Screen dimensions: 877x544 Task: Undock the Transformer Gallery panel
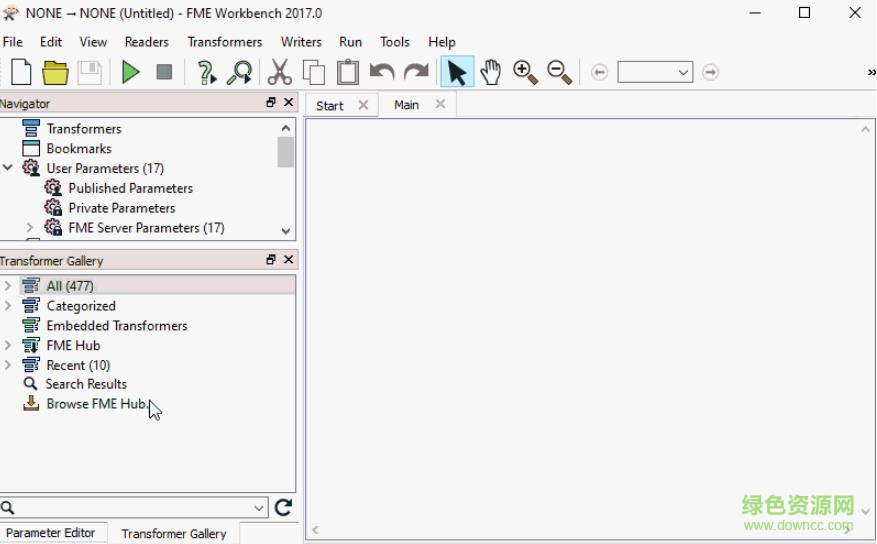pyautogui.click(x=271, y=259)
